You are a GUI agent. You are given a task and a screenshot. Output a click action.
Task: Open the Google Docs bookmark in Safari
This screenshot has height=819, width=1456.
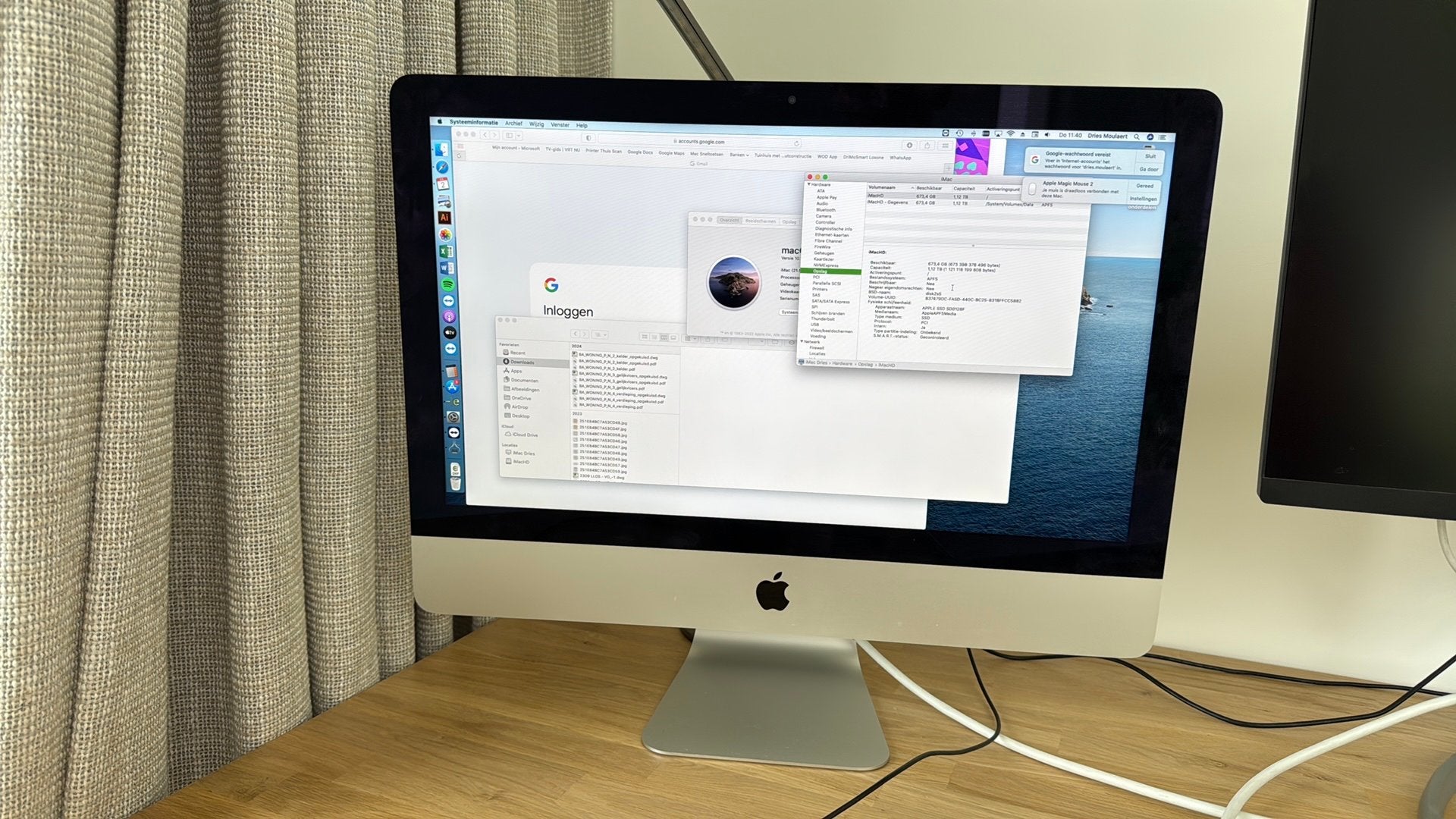click(x=640, y=152)
